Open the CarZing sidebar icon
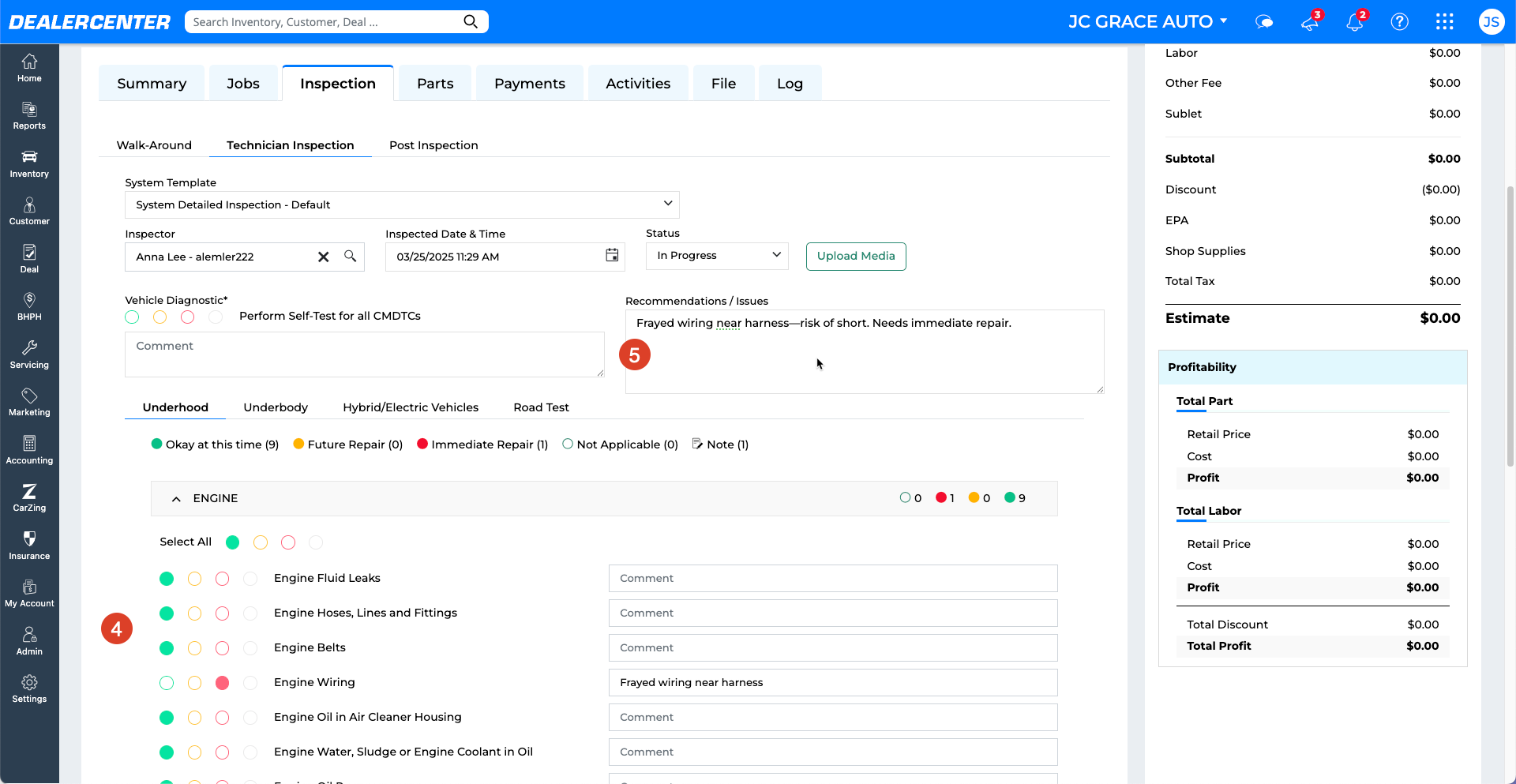 (x=29, y=497)
